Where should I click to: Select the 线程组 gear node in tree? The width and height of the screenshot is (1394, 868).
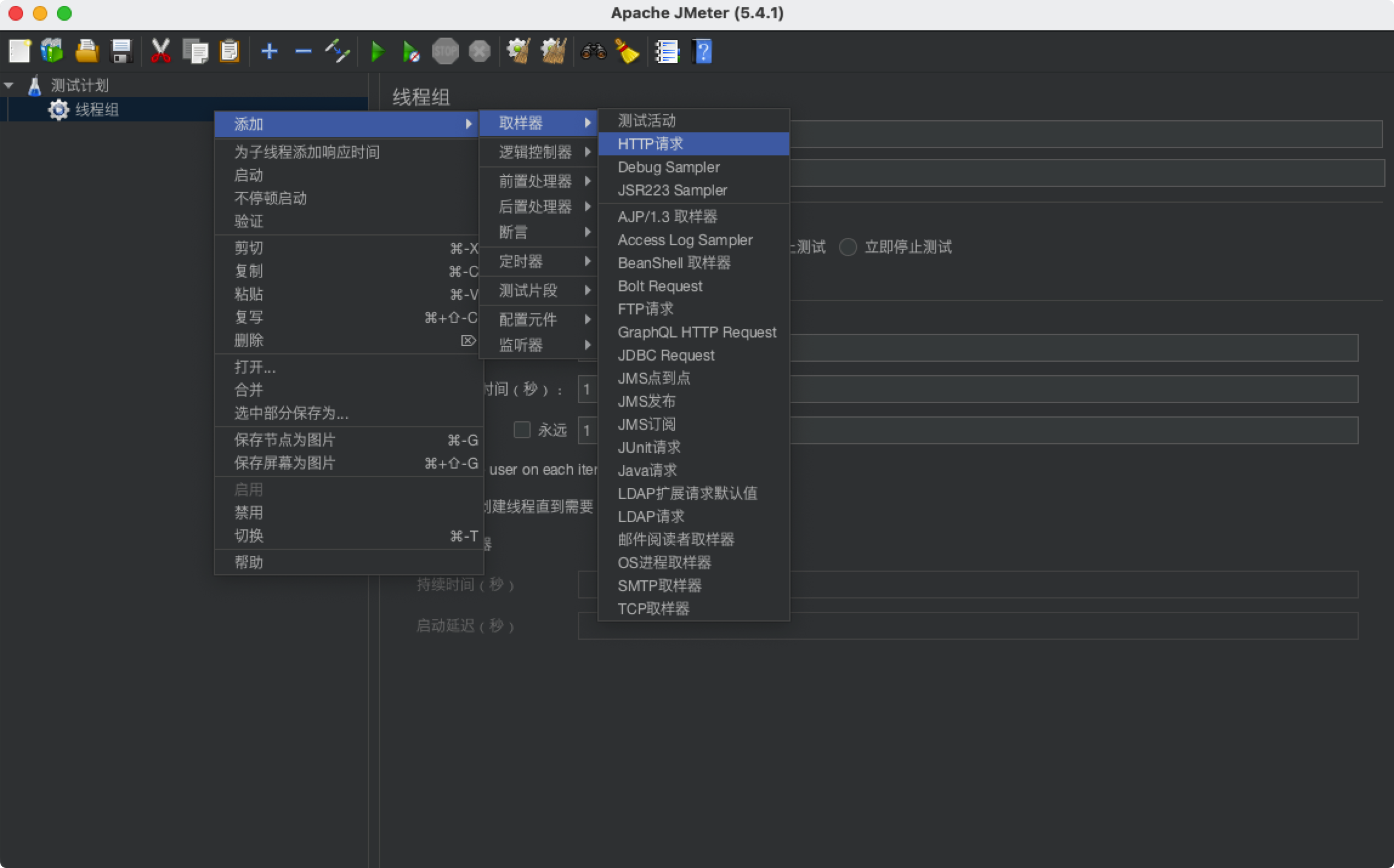(x=84, y=110)
